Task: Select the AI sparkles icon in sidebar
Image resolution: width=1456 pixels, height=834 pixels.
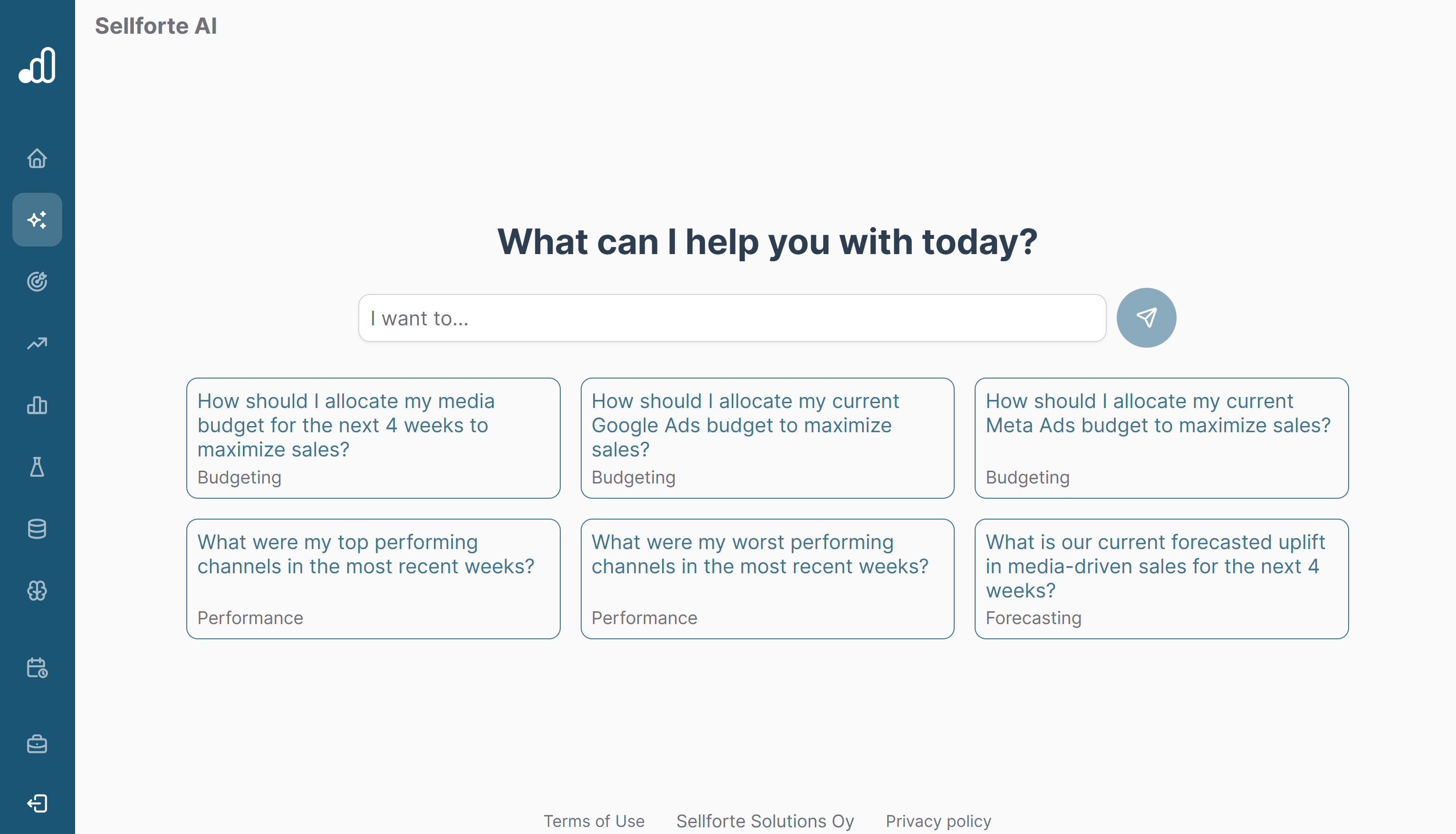Action: tap(37, 219)
